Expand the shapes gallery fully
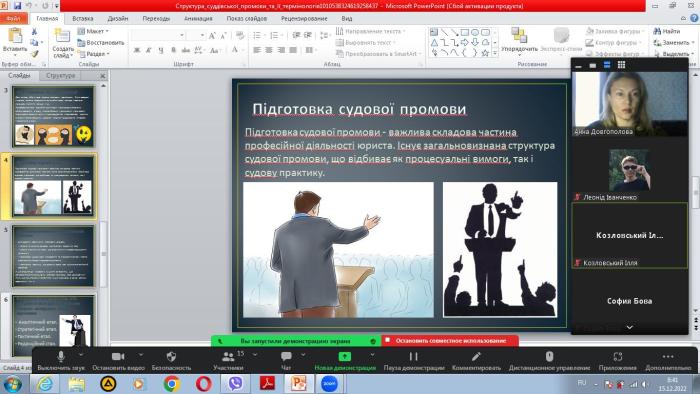The image size is (700, 394). [x=495, y=54]
